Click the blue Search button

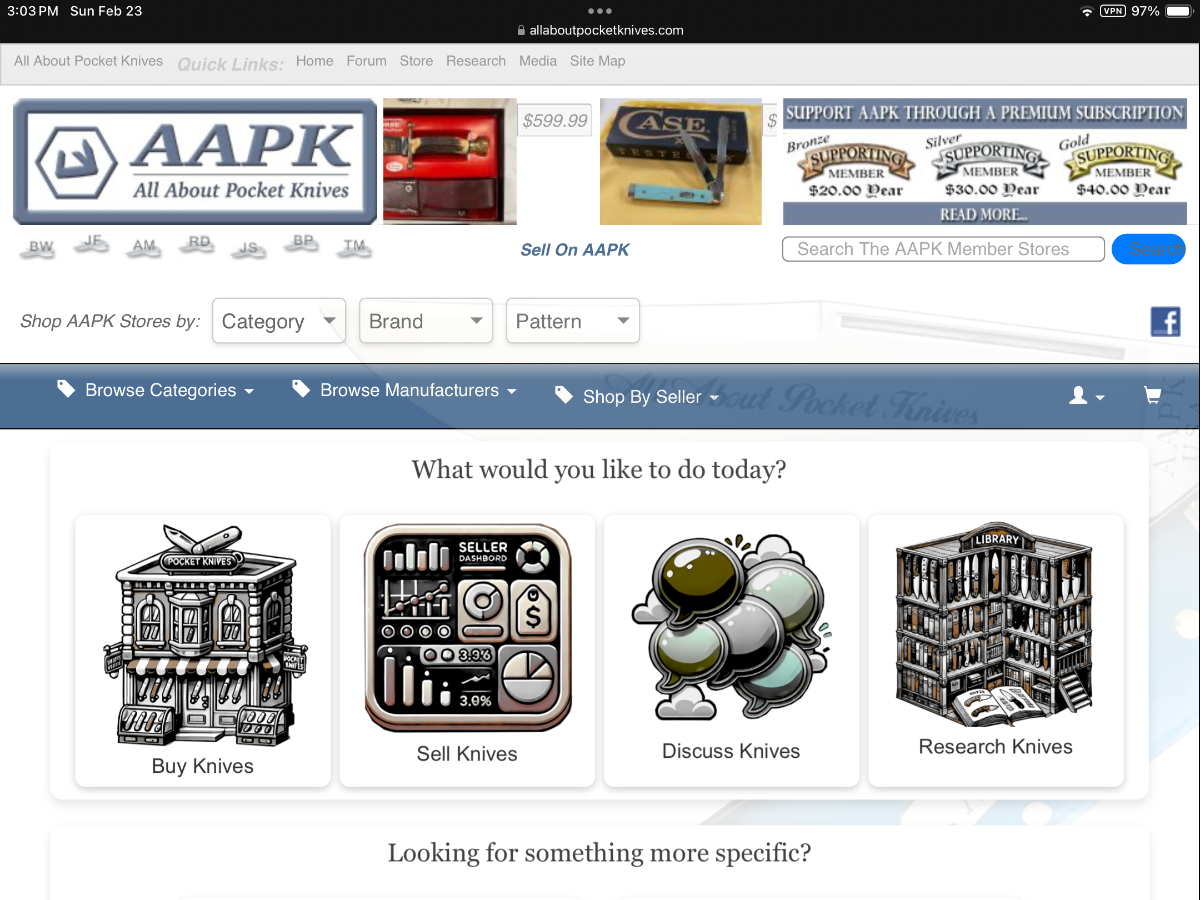1149,249
